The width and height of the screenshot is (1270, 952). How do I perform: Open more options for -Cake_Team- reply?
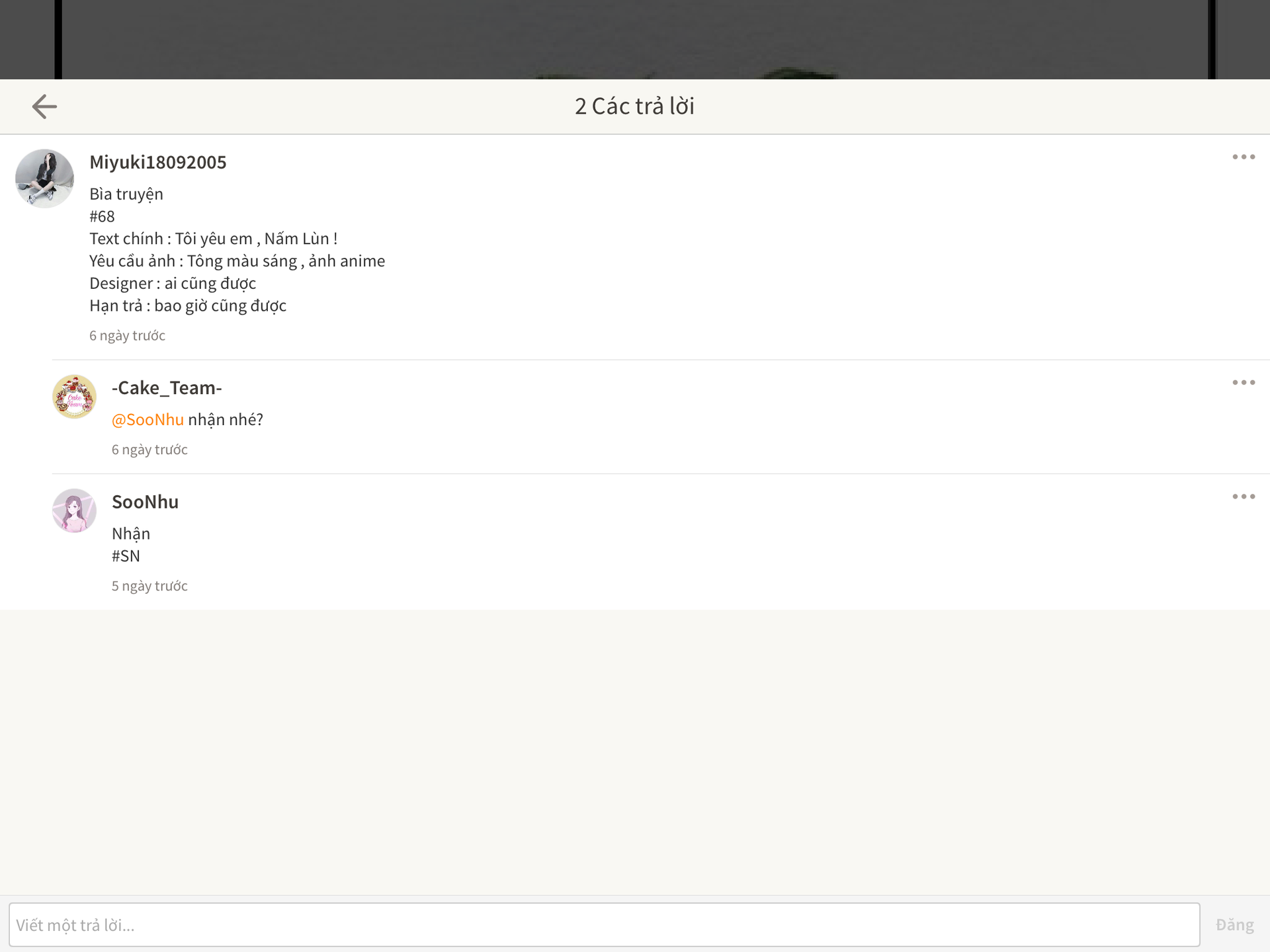pyautogui.click(x=1244, y=383)
